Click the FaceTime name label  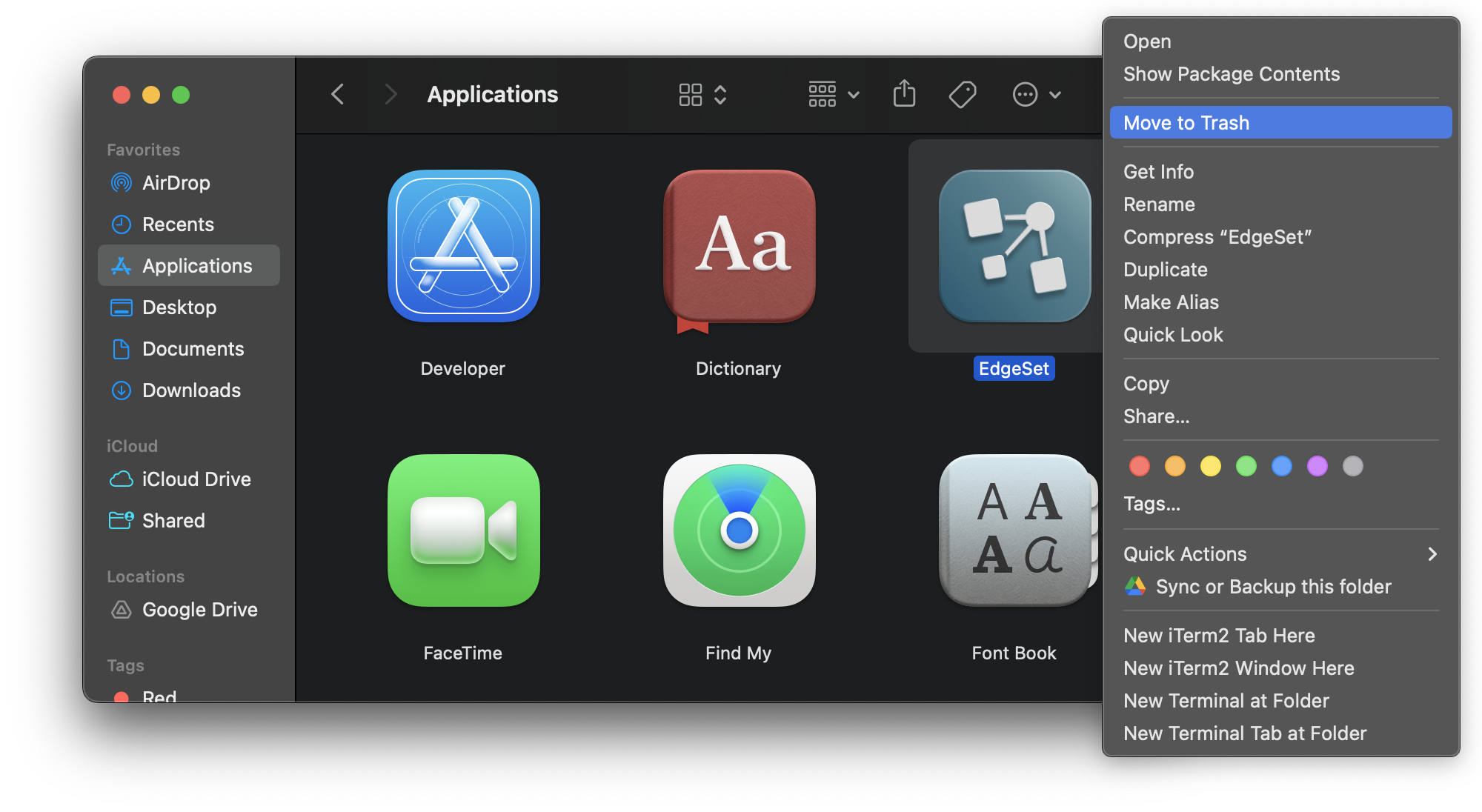pyautogui.click(x=463, y=653)
